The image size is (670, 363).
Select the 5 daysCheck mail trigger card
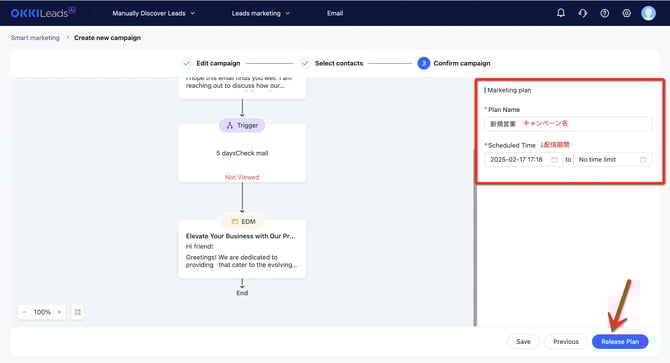[x=242, y=153]
